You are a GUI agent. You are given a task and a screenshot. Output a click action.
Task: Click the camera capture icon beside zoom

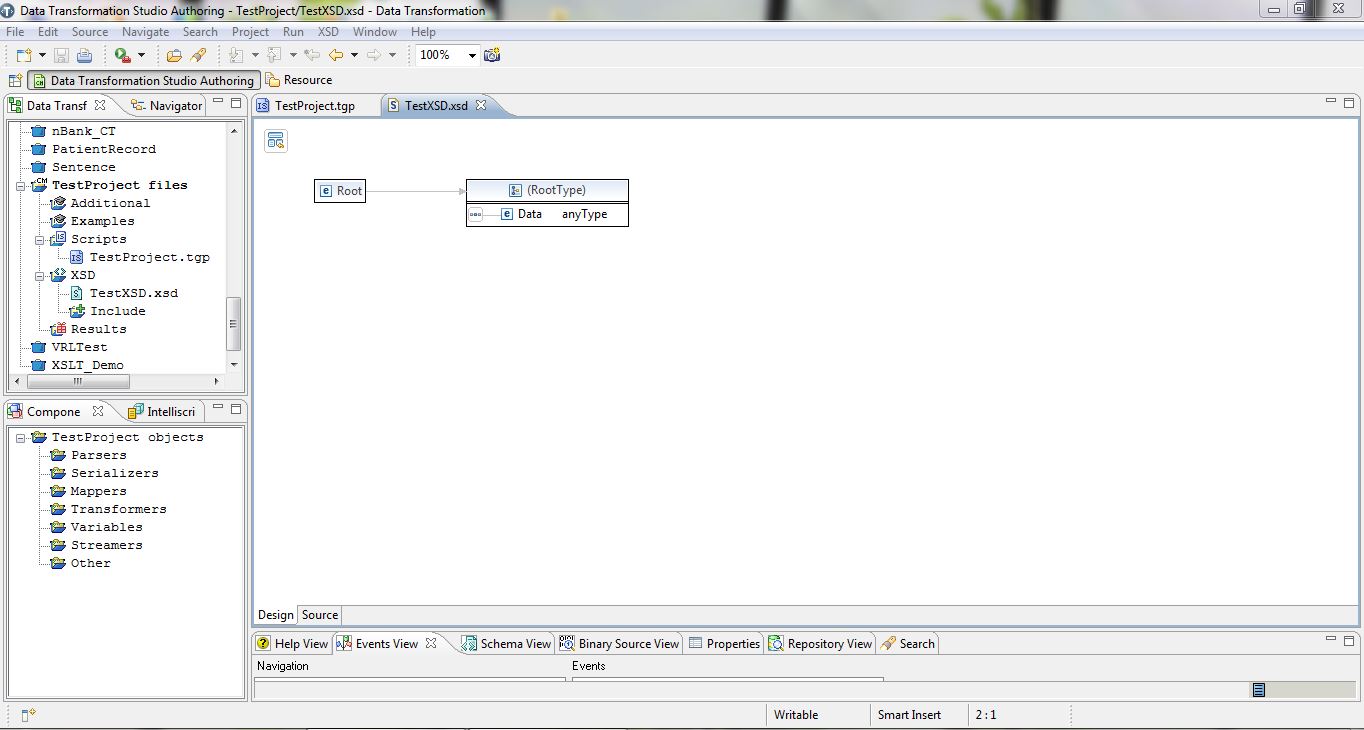pyautogui.click(x=492, y=55)
